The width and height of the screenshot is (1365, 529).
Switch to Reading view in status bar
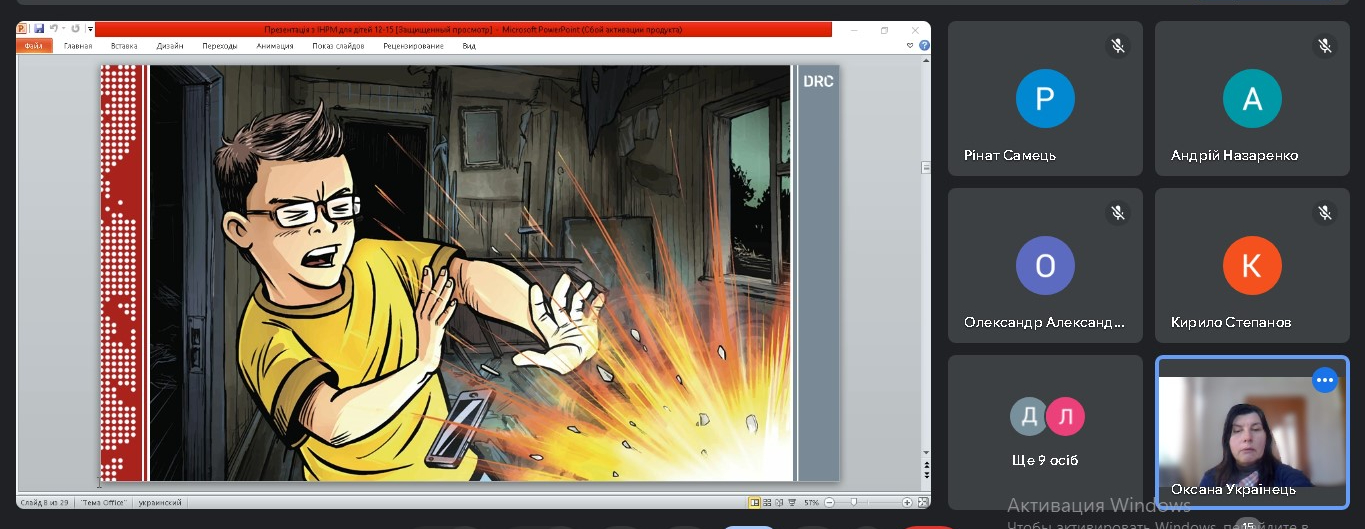tap(779, 502)
